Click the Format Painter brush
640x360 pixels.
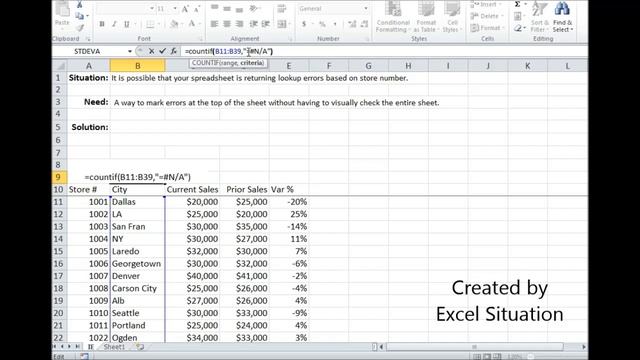click(x=80, y=27)
